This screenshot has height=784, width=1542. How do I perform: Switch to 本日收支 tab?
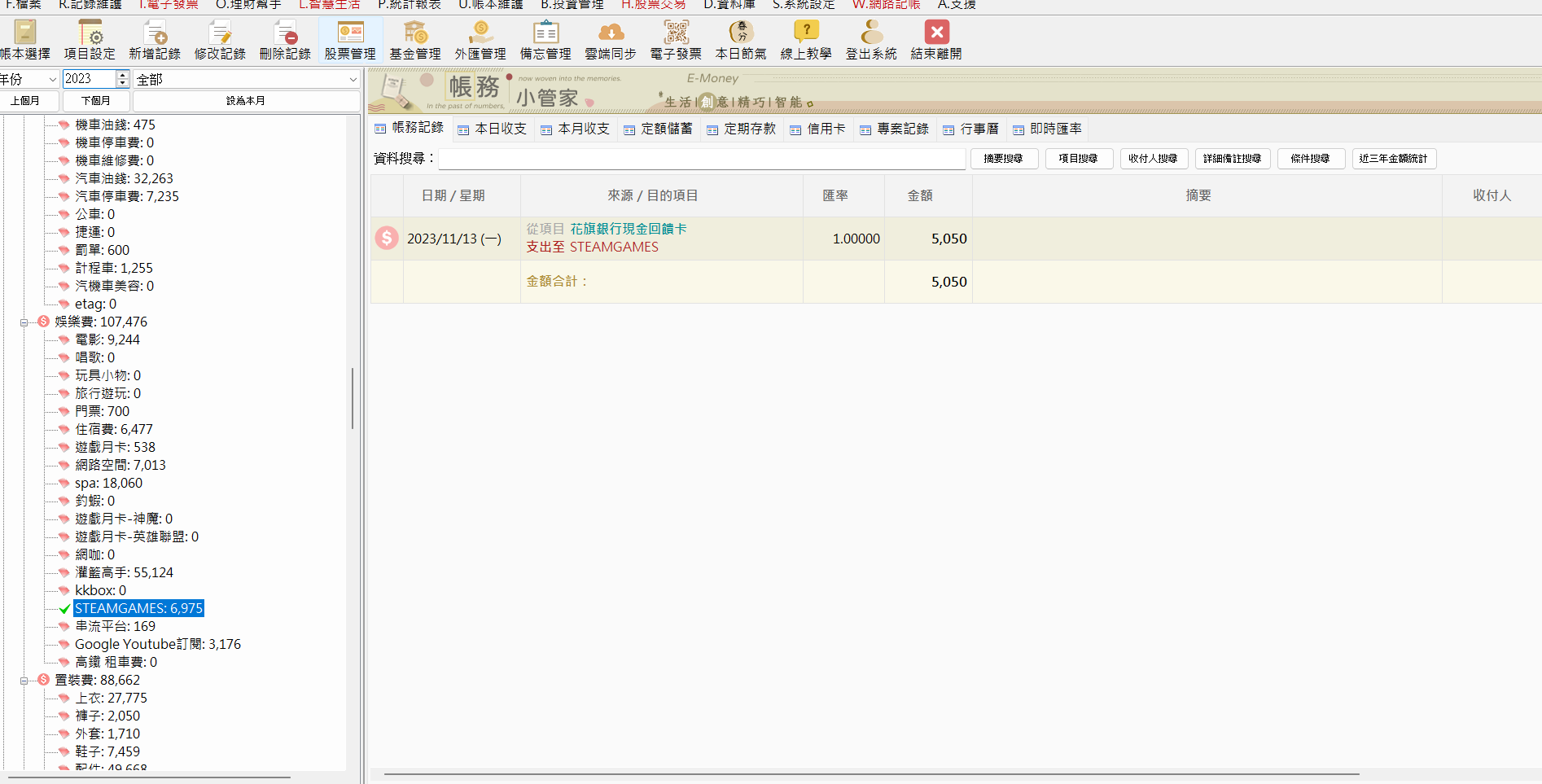pyautogui.click(x=492, y=129)
